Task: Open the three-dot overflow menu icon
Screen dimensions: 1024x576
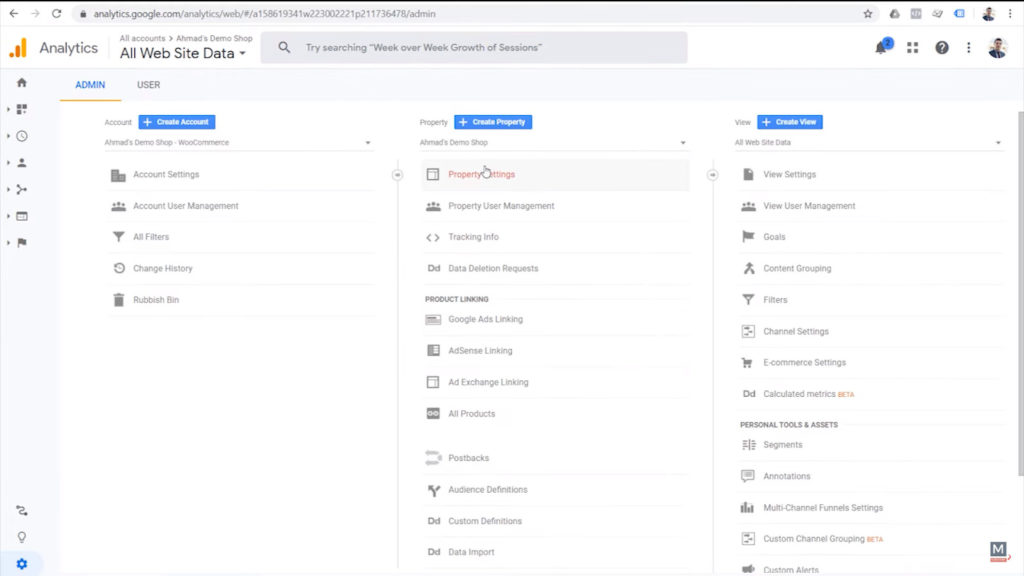Action: pos(967,47)
